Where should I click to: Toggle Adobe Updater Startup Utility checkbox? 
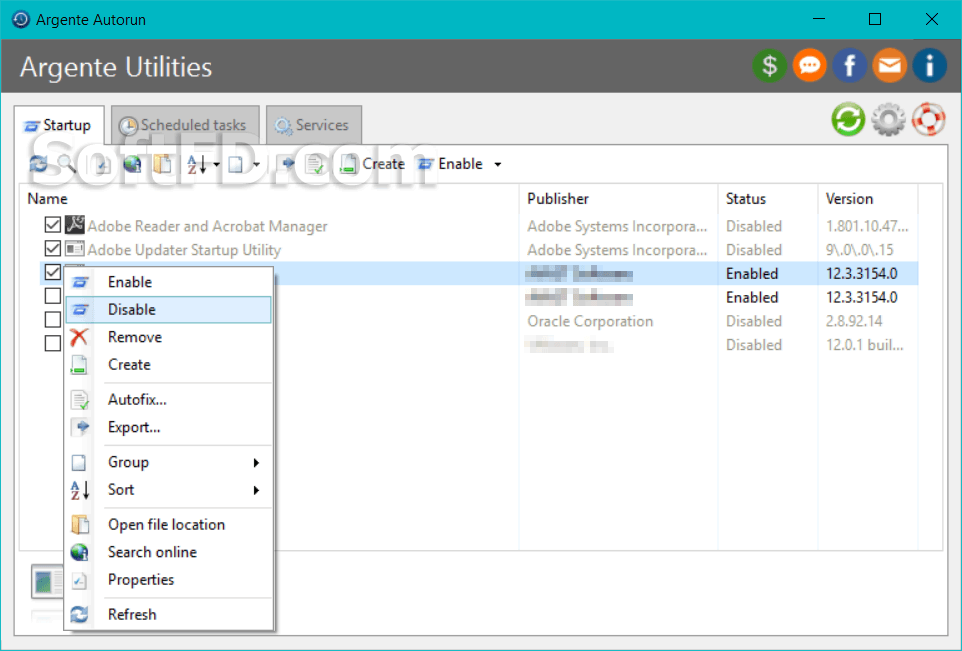[x=53, y=248]
